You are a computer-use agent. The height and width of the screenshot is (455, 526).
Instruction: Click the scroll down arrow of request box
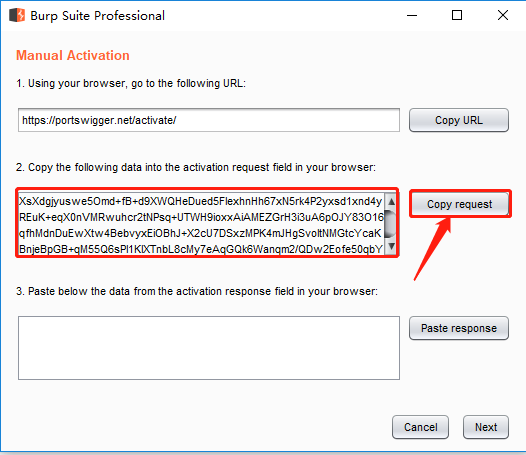pyautogui.click(x=391, y=247)
